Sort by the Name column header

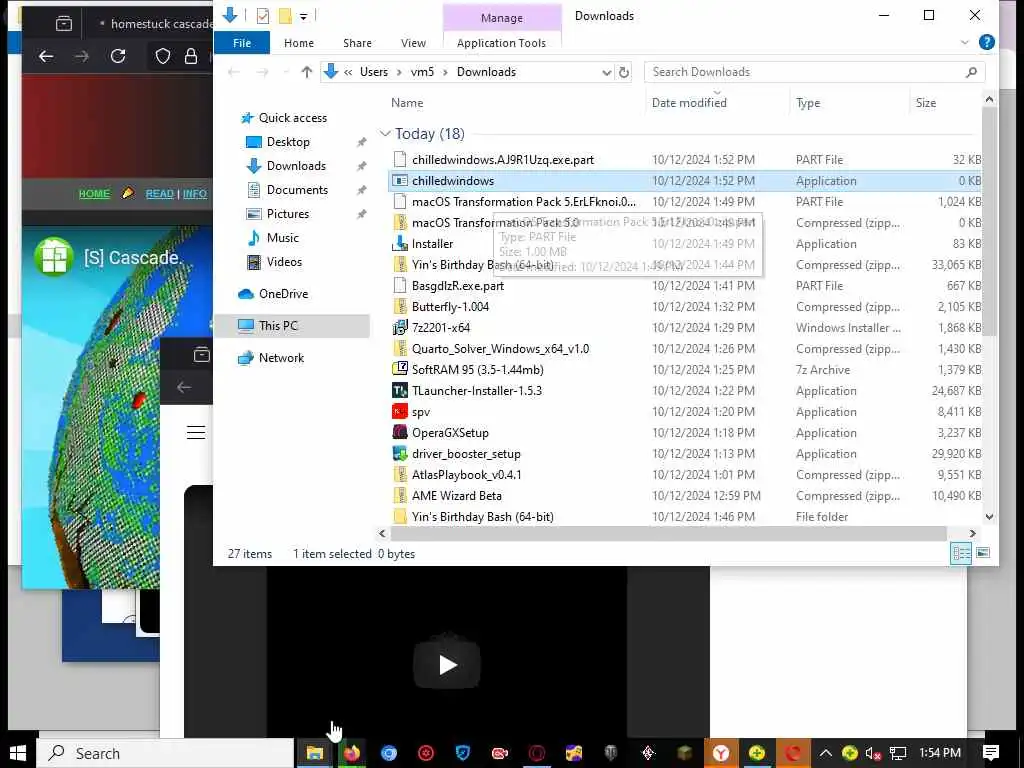[x=407, y=103]
